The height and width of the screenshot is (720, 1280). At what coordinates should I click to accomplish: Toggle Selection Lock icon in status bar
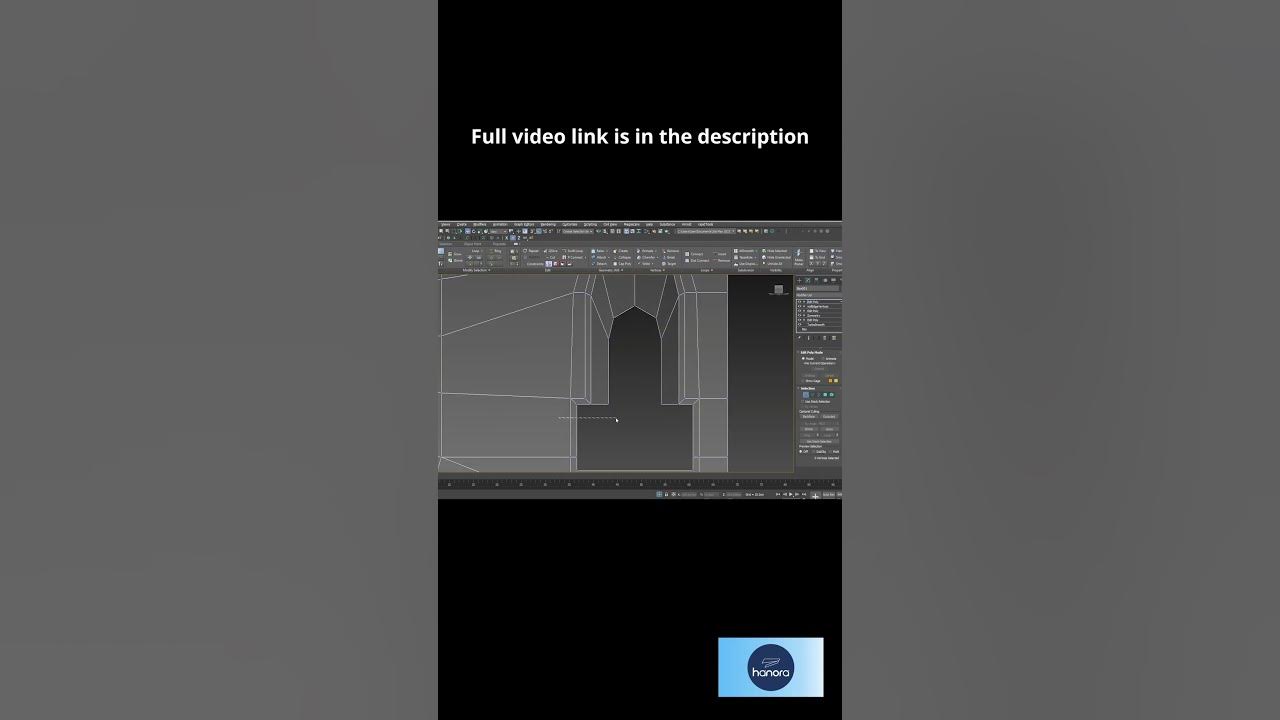(666, 494)
